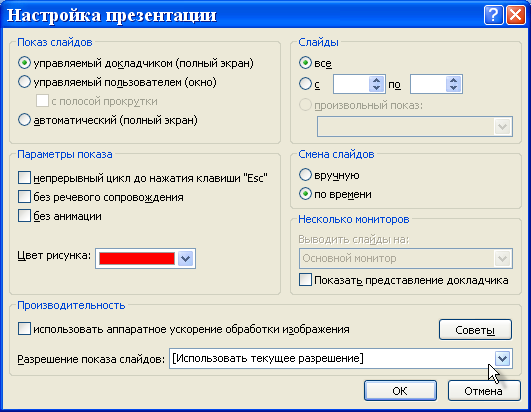This screenshot has height=412, width=531.
Task: Confirm settings with OK button
Action: [x=400, y=391]
